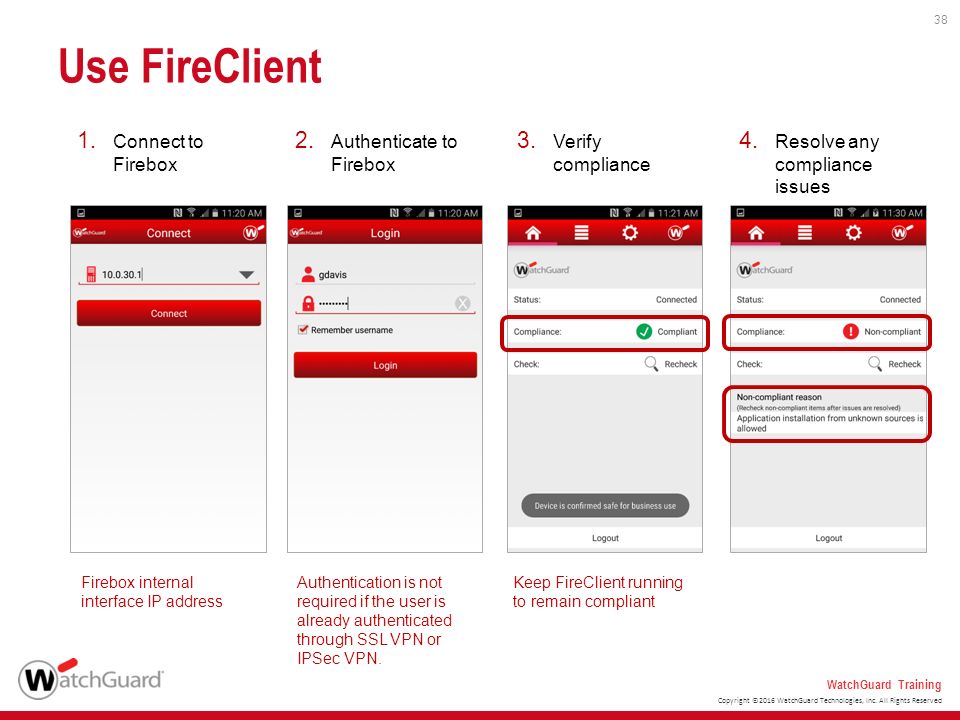Click WatchGuard logo above Status on Non-compliant screen
The image size is (960, 720).
(x=765, y=269)
